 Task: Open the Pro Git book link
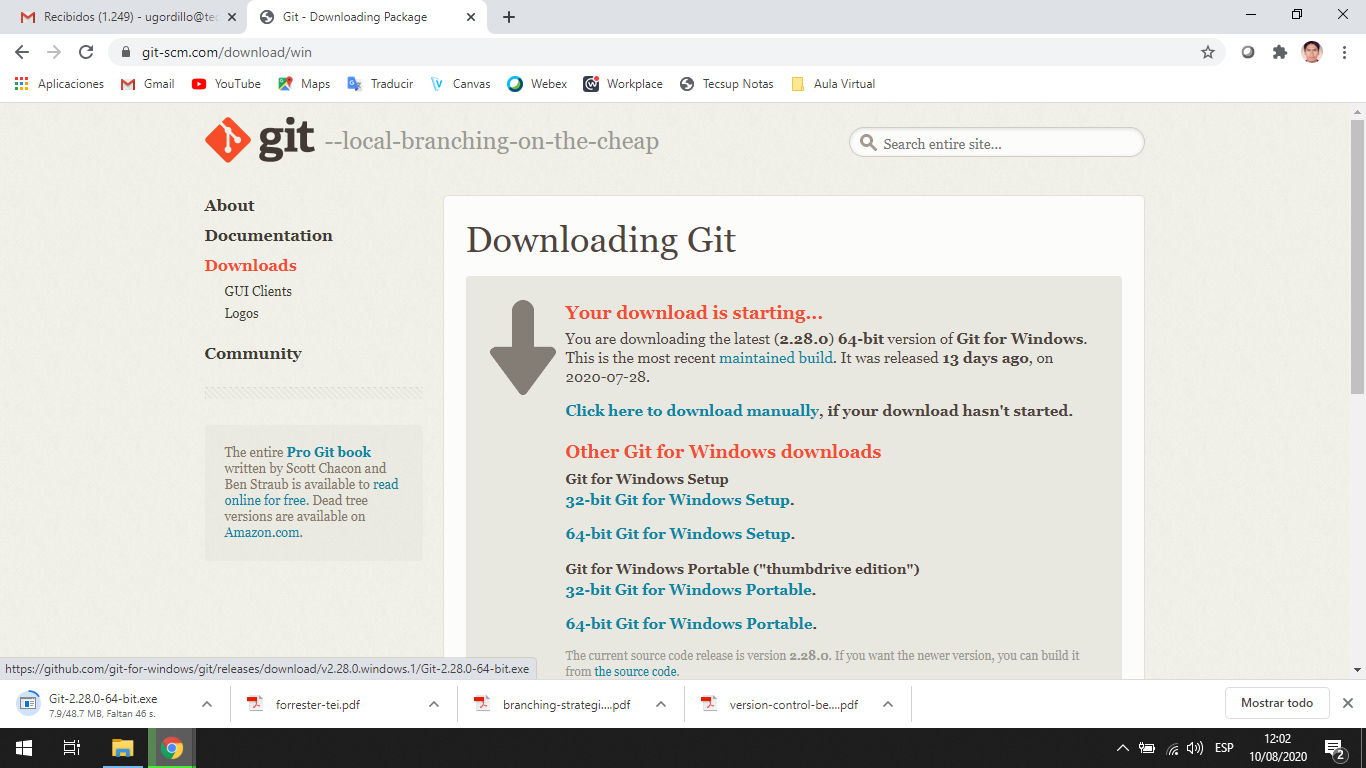coord(329,452)
